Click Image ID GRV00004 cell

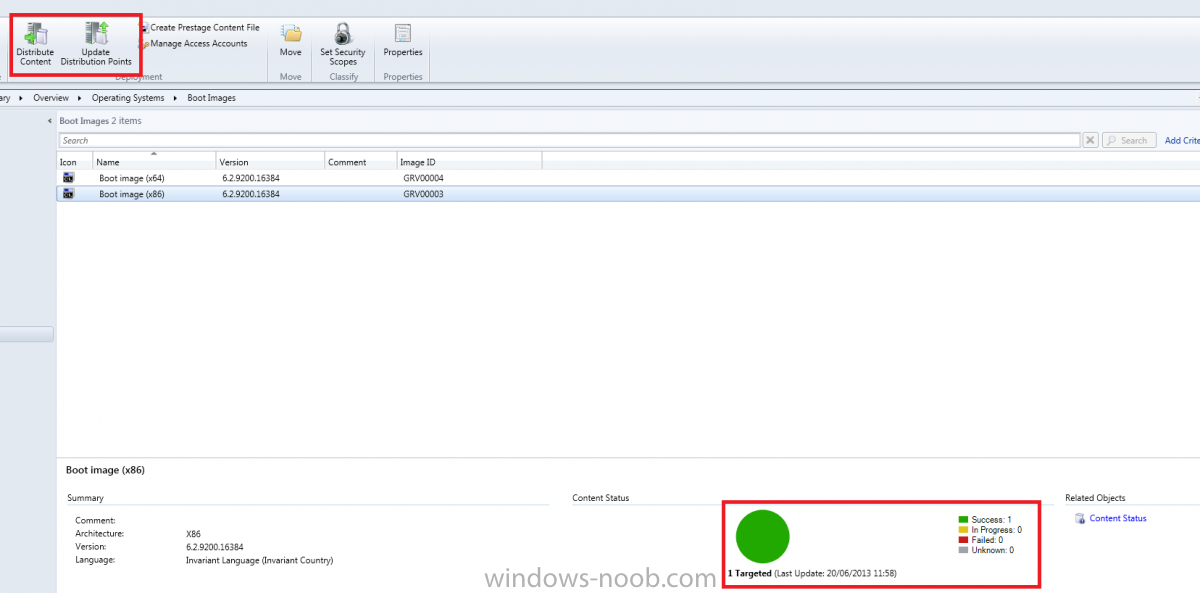click(423, 178)
